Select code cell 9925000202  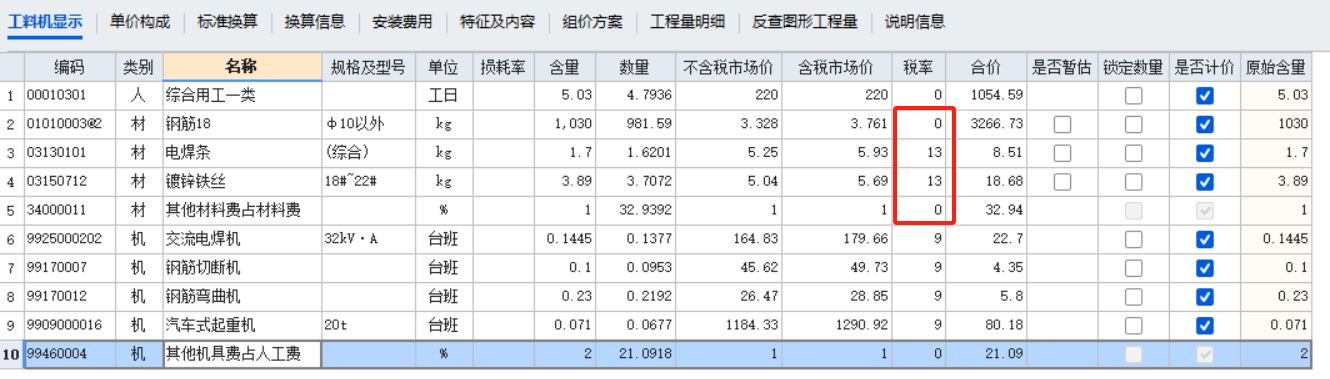69,239
